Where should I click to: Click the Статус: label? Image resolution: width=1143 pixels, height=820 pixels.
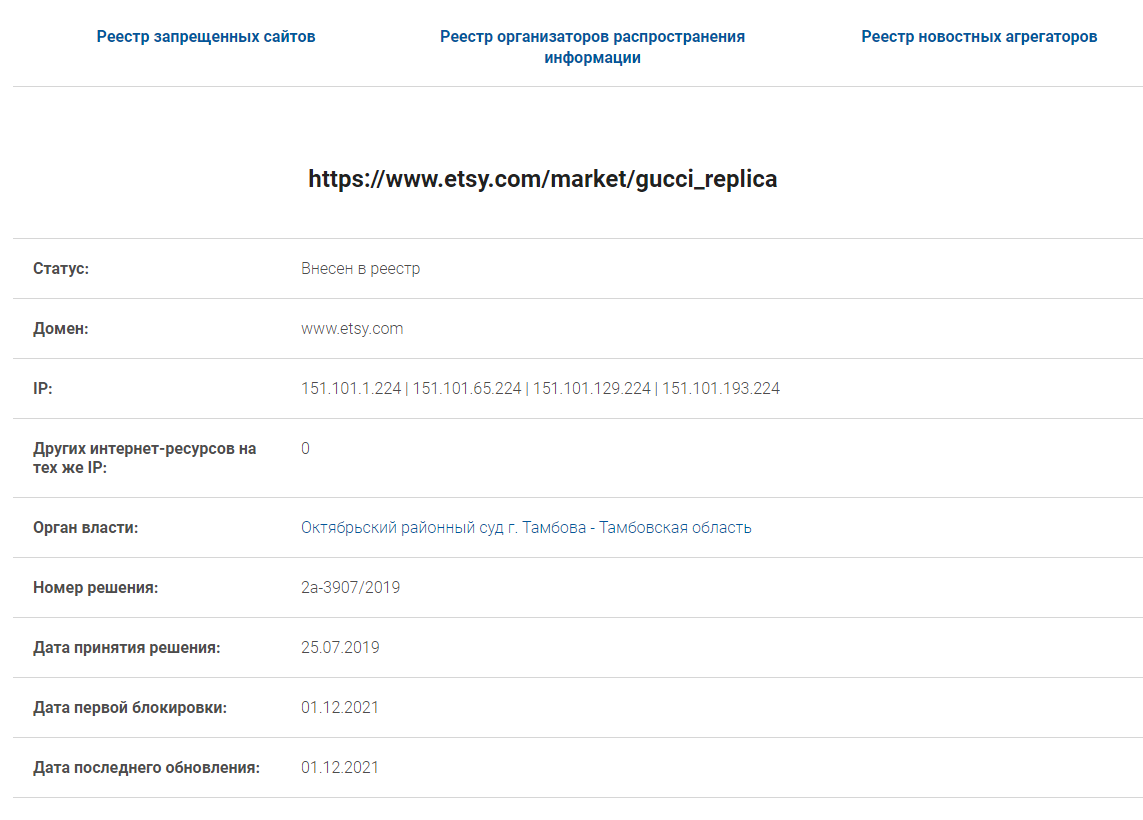pos(61,268)
